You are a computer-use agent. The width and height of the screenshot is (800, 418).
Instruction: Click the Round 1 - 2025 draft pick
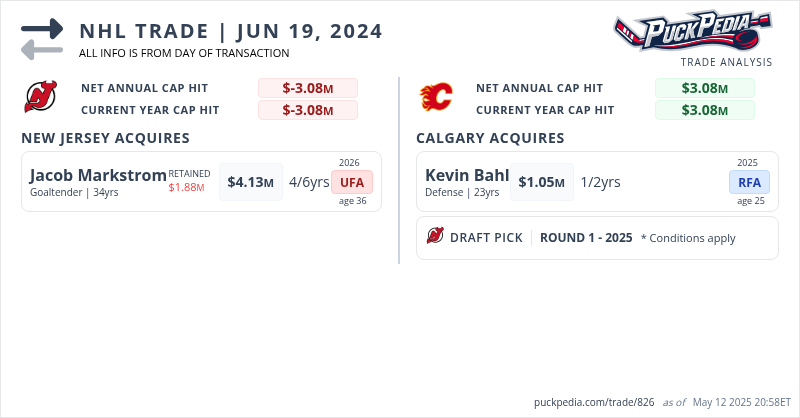coord(586,238)
